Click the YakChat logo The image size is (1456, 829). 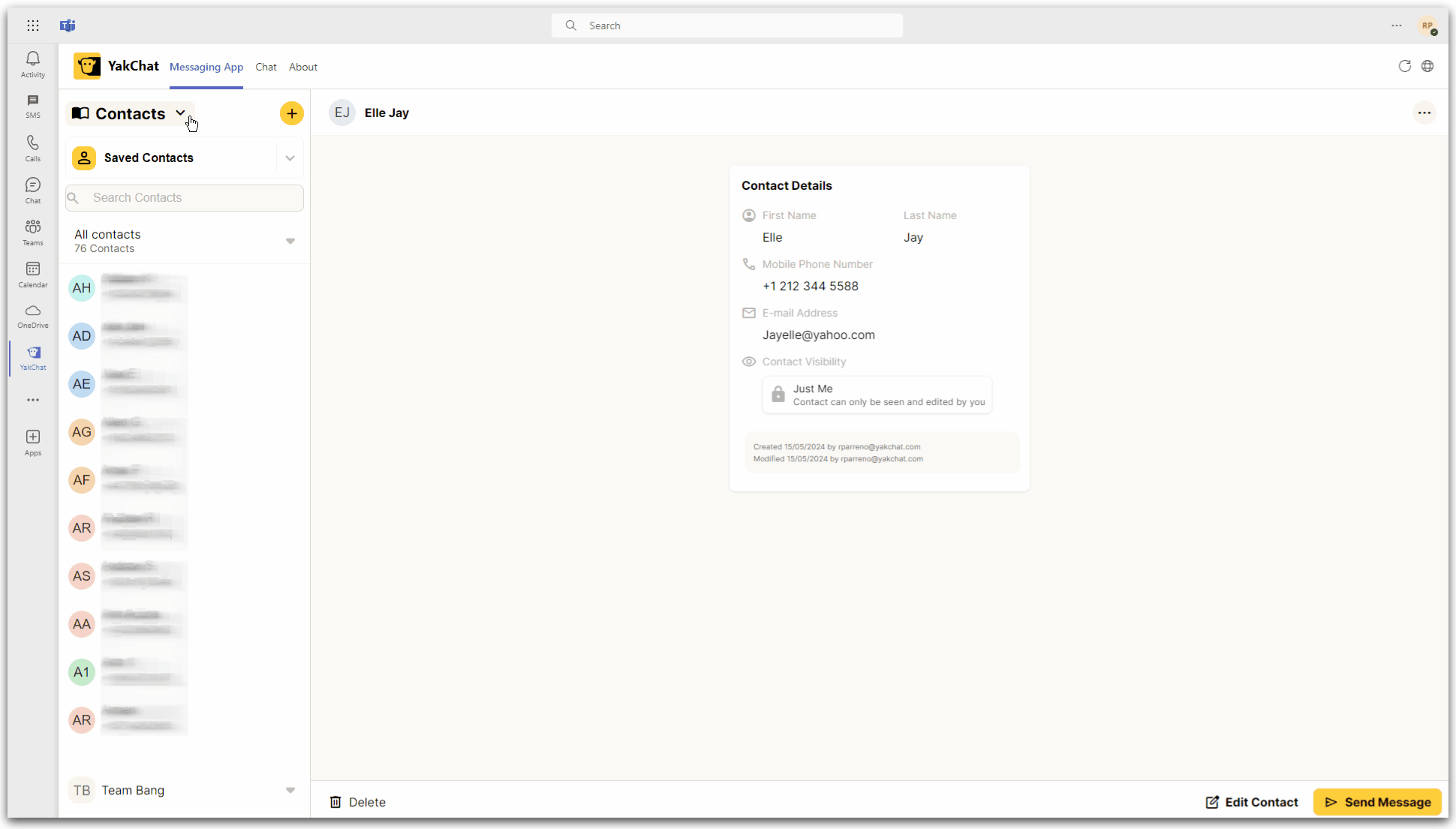pos(87,66)
